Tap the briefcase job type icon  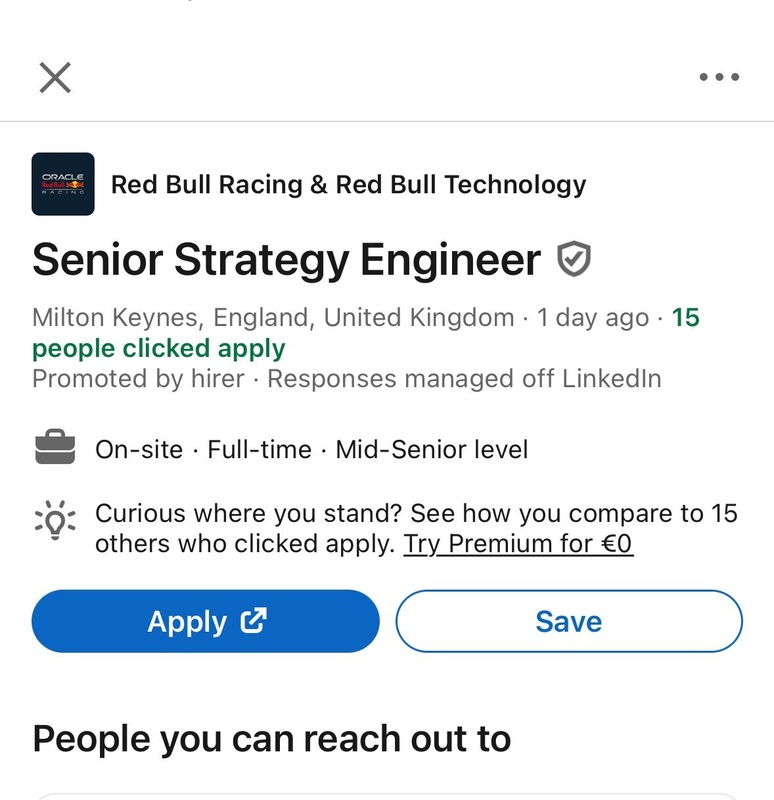tap(55, 446)
